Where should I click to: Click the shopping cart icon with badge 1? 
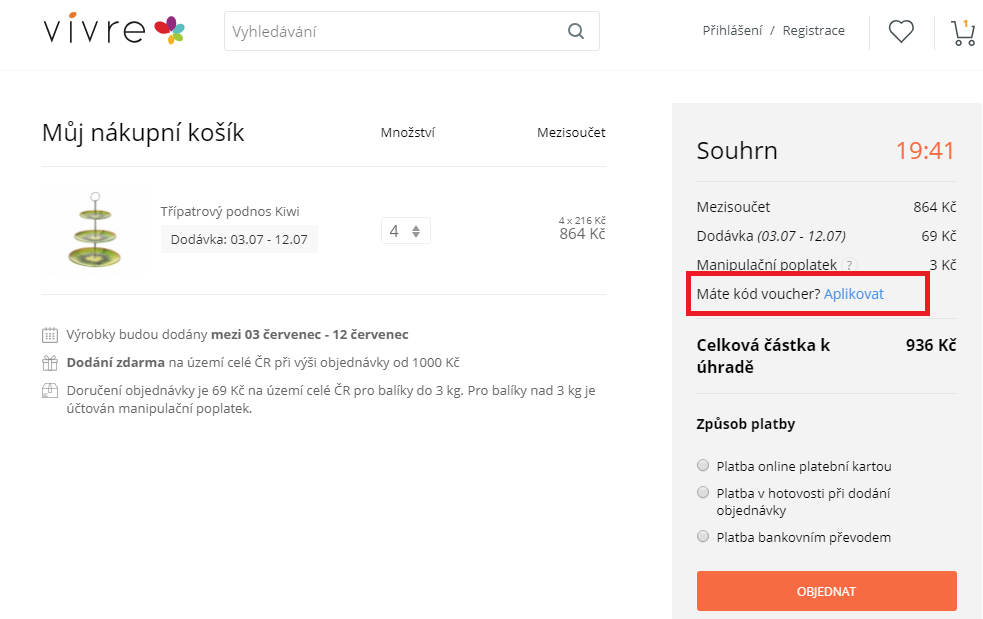[x=961, y=34]
